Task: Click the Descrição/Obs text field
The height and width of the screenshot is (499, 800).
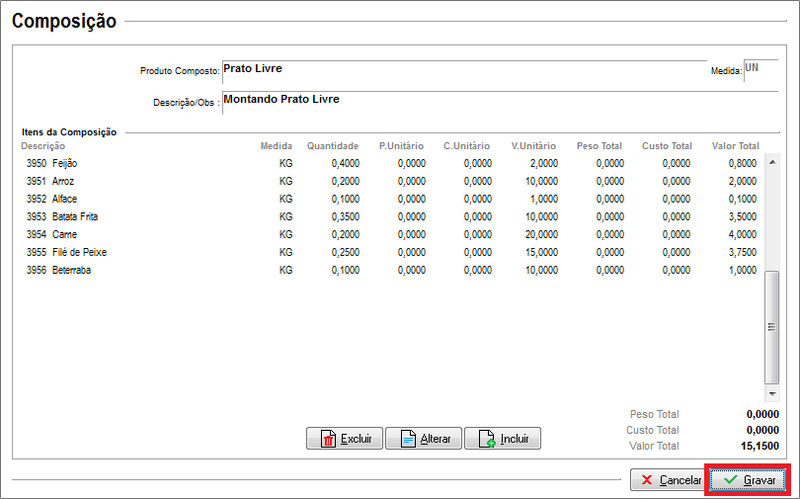Action: (x=499, y=100)
